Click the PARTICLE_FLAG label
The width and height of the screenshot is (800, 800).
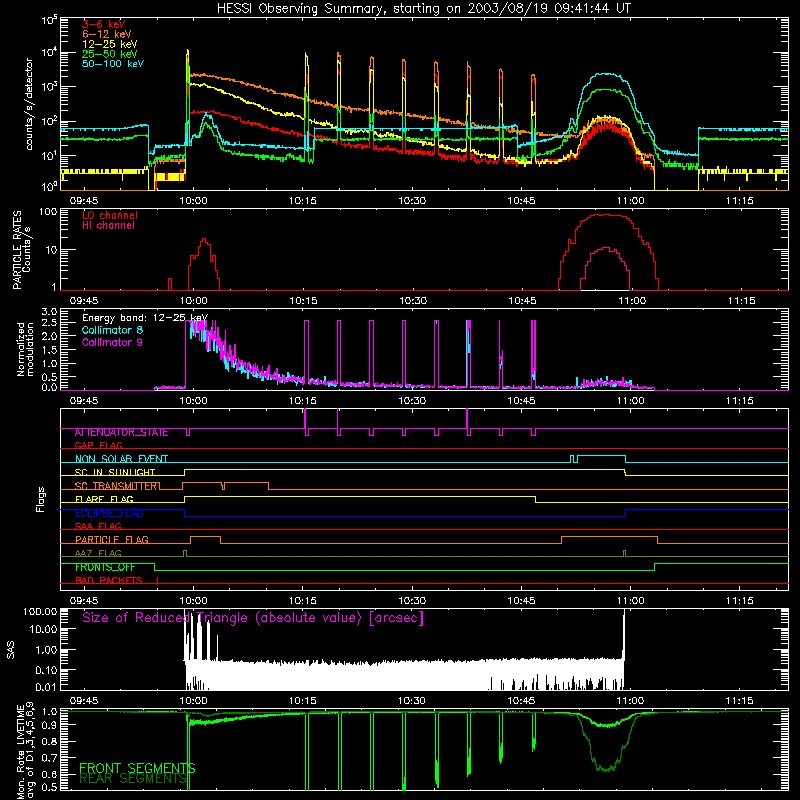(x=112, y=540)
